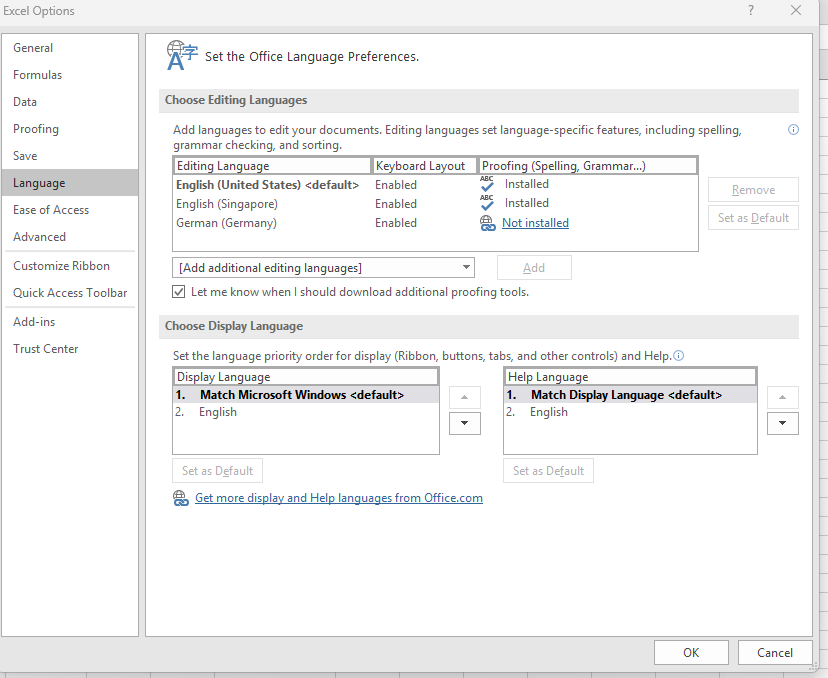Viewport: 828px width, 678px height.
Task: Move display language up with arrow button
Action: [465, 397]
